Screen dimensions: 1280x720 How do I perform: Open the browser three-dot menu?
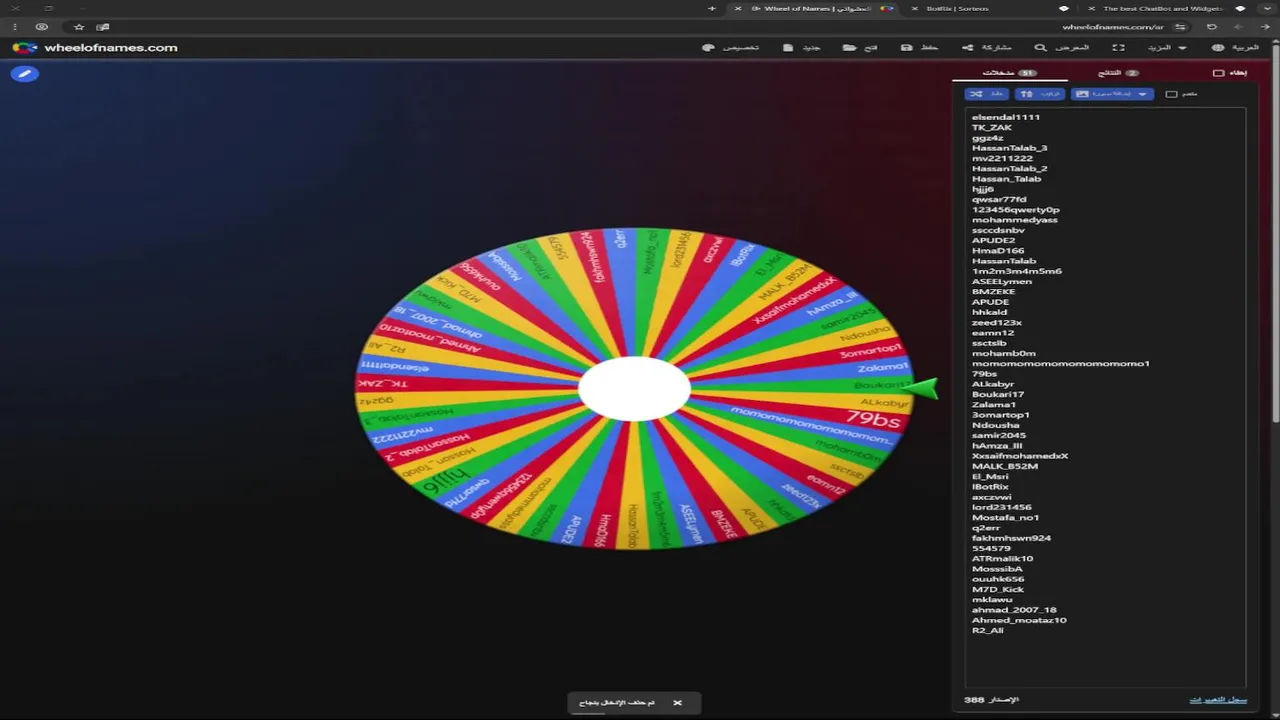[15, 27]
